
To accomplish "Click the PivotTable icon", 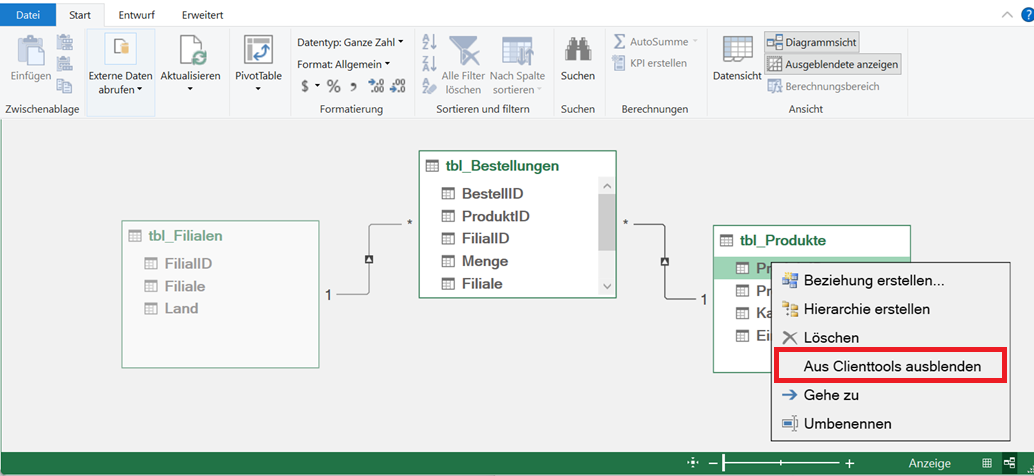I will pos(258,50).
